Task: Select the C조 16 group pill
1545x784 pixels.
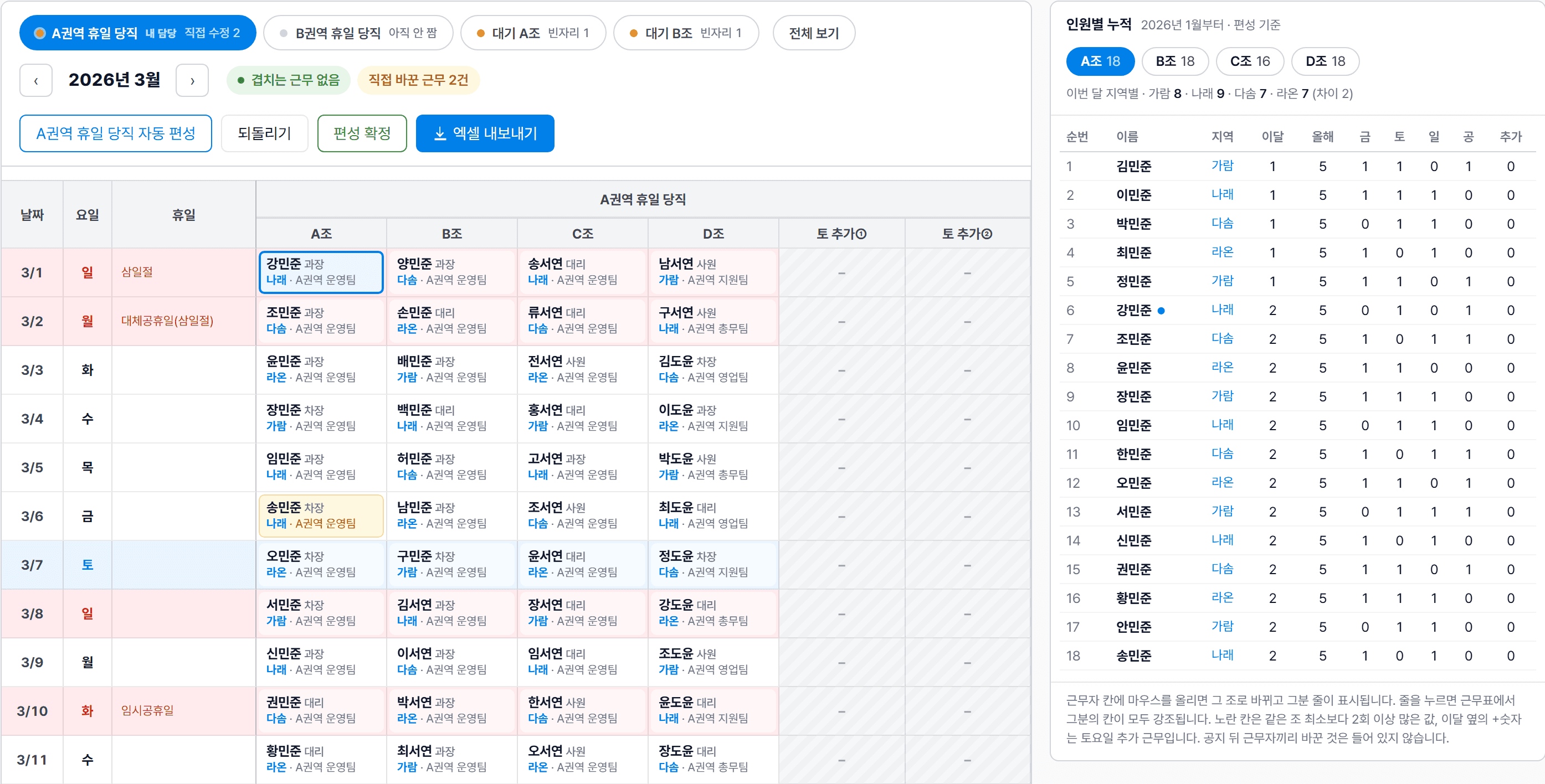Action: click(1250, 61)
